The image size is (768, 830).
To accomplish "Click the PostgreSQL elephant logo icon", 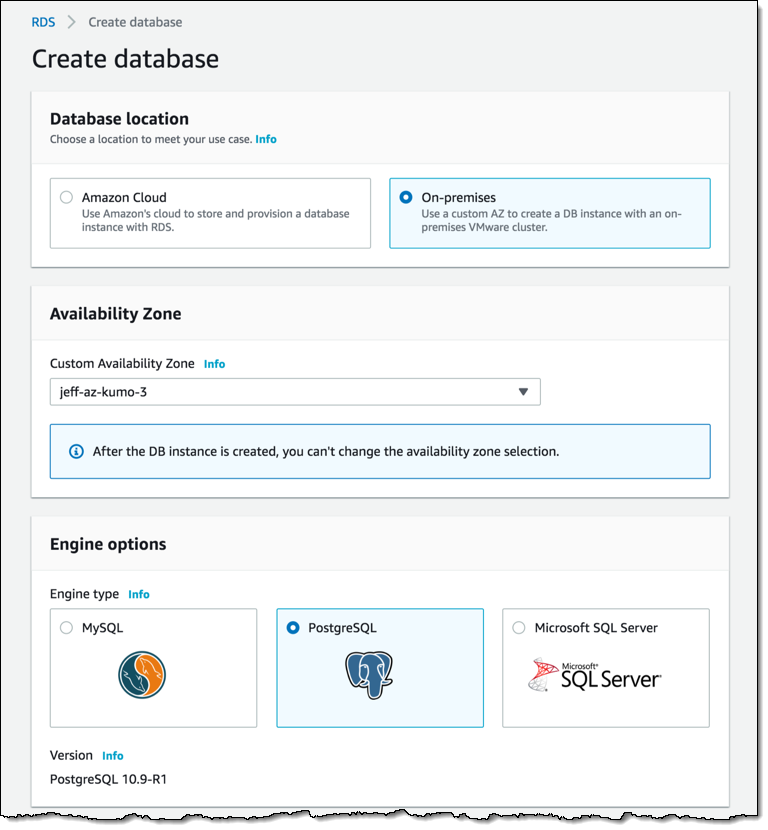I will coord(369,675).
